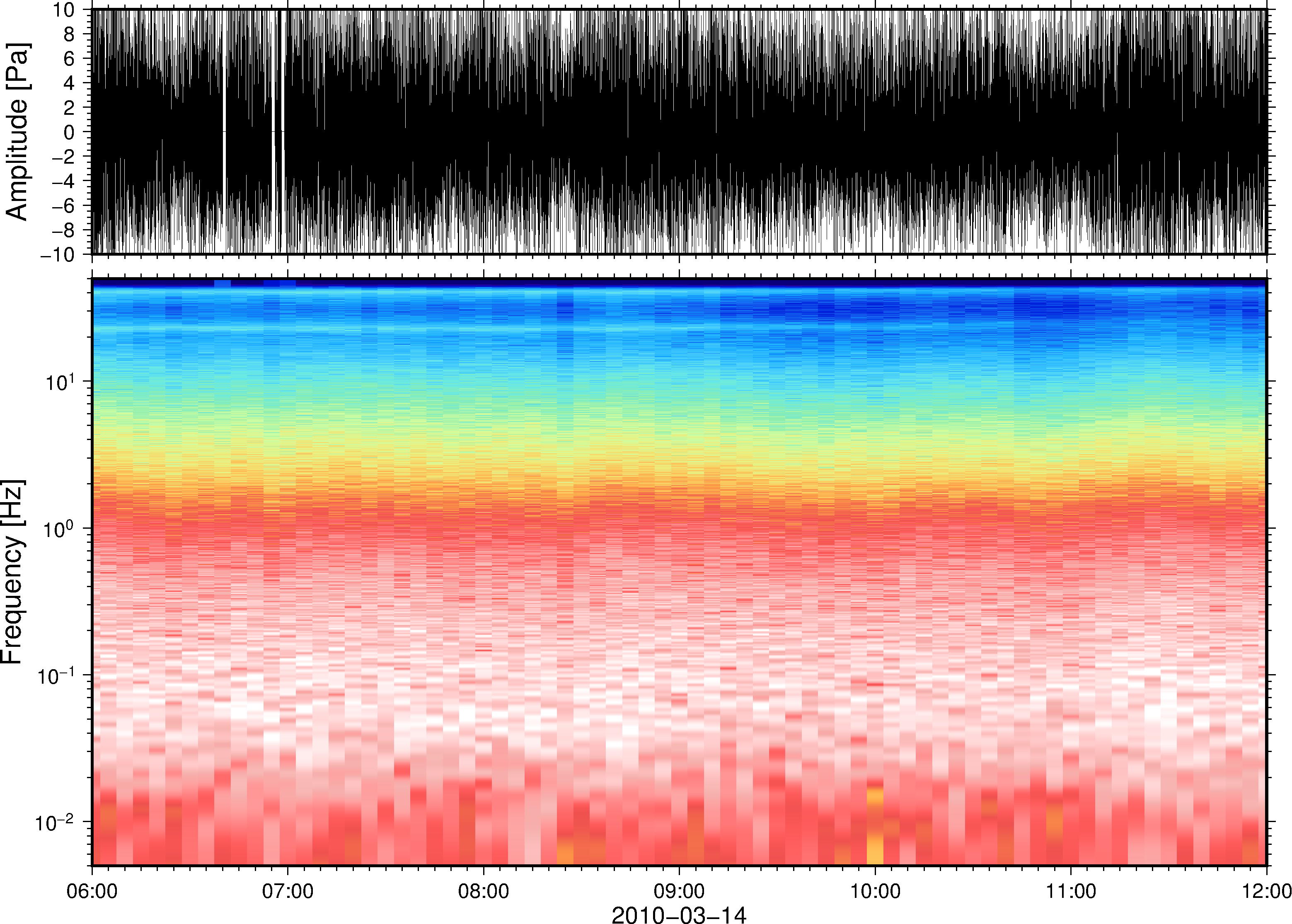Click the amplitude tick label 8
The height and width of the screenshot is (924, 1292).
pos(69,34)
